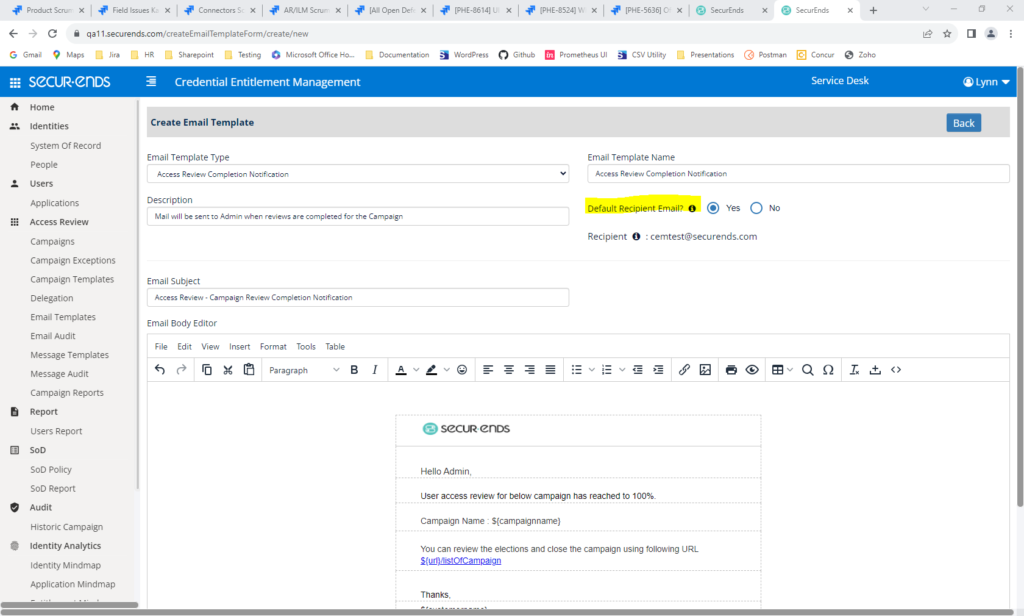This screenshot has width=1024, height=616.
Task: Apply text color with the A icon
Action: point(401,370)
